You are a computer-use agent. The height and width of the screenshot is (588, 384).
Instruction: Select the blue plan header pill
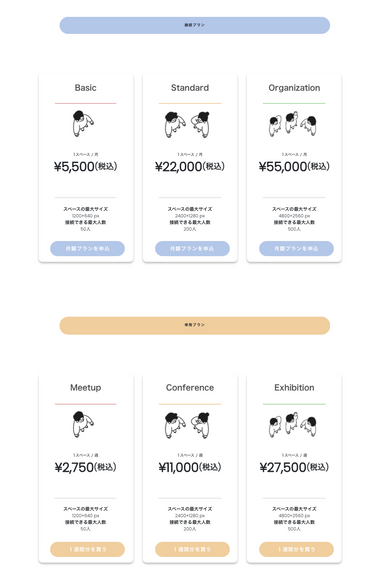tap(195, 25)
